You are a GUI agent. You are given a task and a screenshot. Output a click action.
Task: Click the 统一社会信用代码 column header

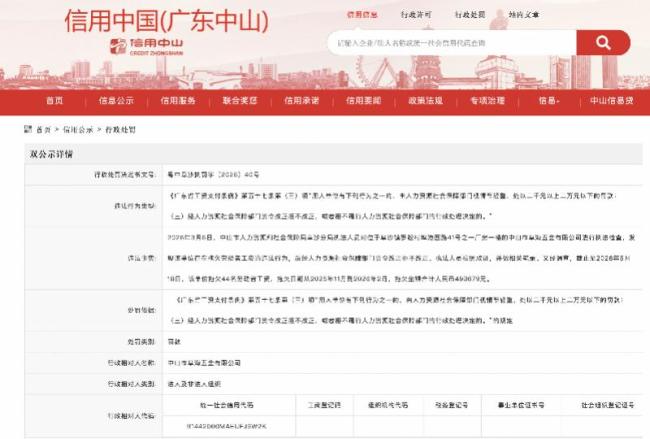pos(226,405)
